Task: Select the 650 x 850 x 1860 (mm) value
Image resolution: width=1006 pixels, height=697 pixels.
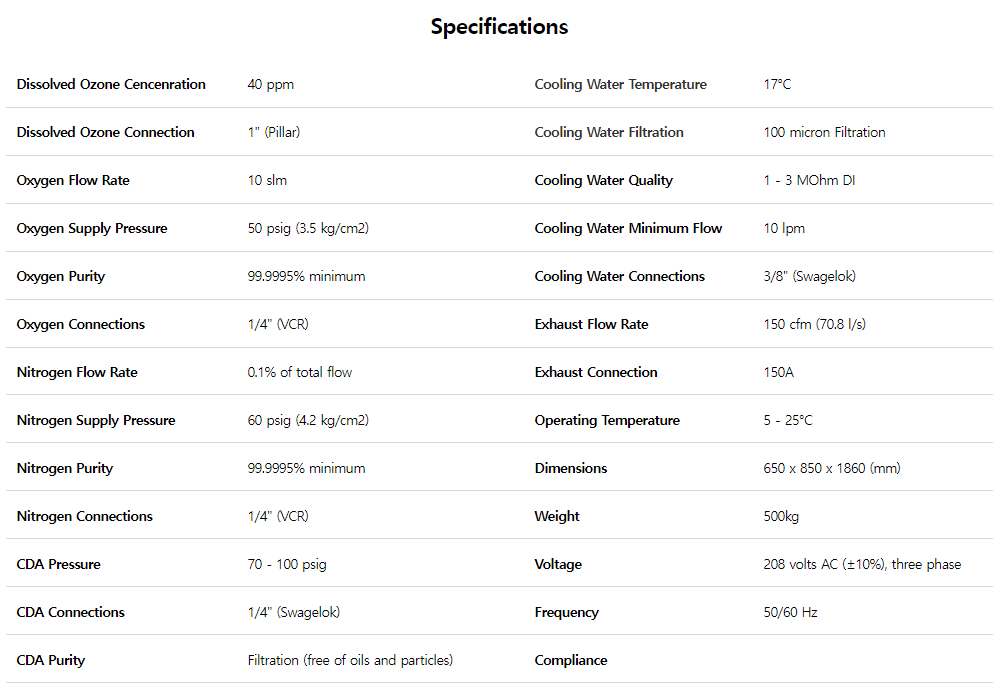Action: click(831, 469)
